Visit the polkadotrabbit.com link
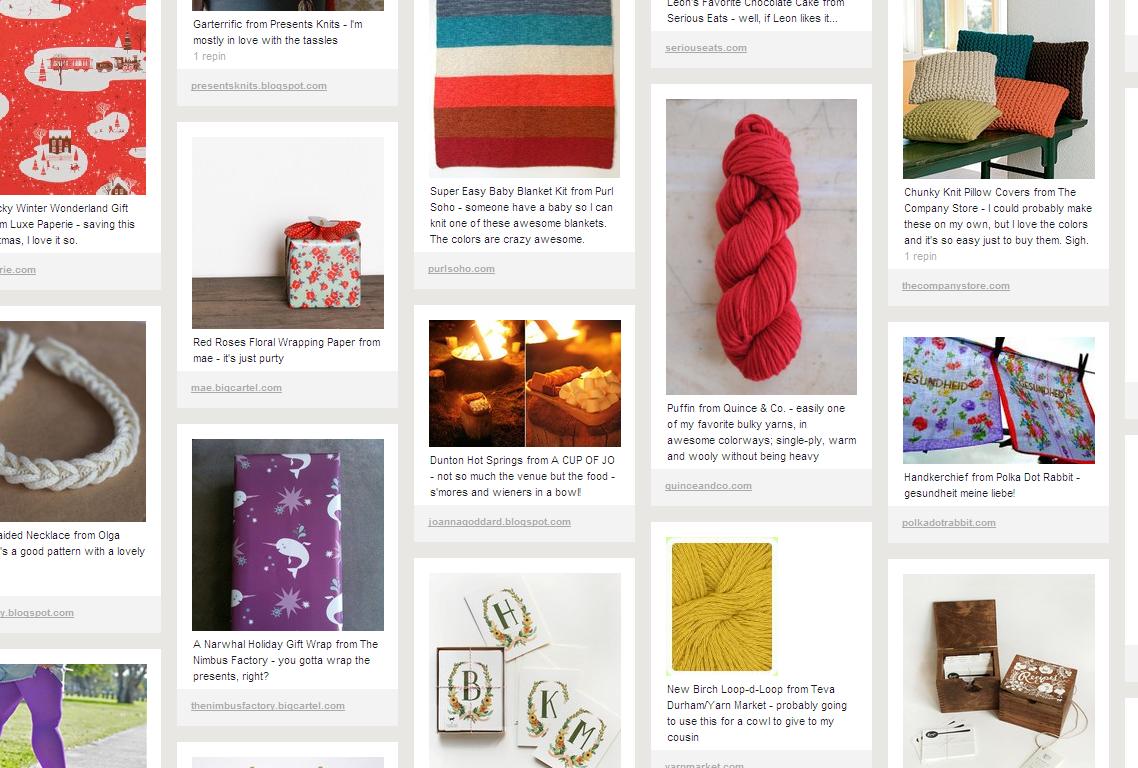This screenshot has height=768, width=1138. click(x=948, y=523)
